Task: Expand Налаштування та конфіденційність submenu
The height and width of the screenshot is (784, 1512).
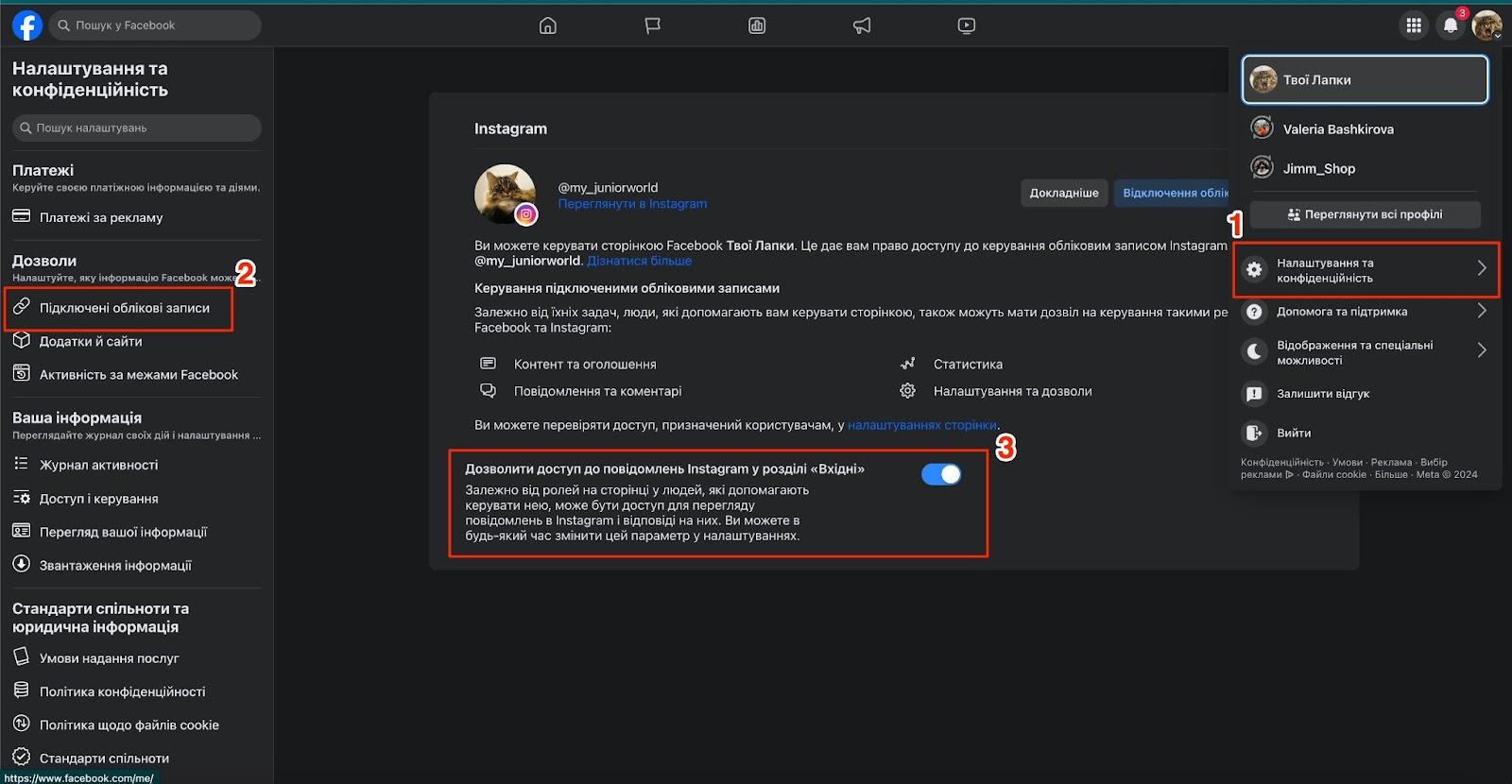Action: 1481,269
